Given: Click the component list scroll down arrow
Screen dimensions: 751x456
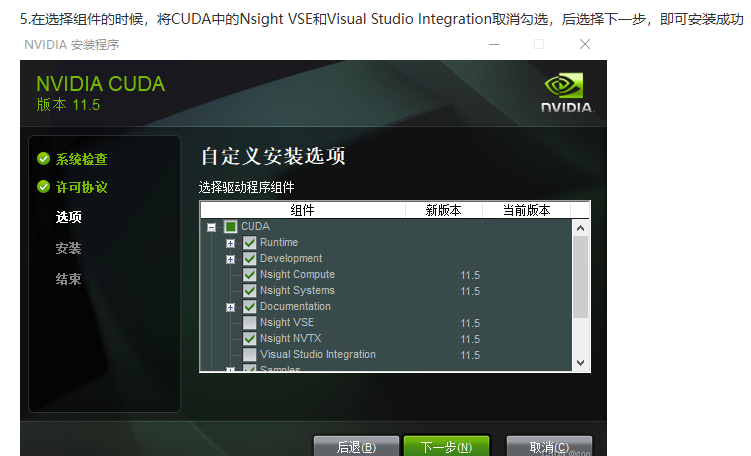Looking at the screenshot, I should (580, 363).
